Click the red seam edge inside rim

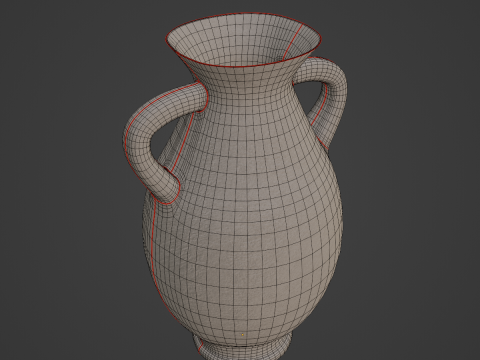tap(292, 42)
